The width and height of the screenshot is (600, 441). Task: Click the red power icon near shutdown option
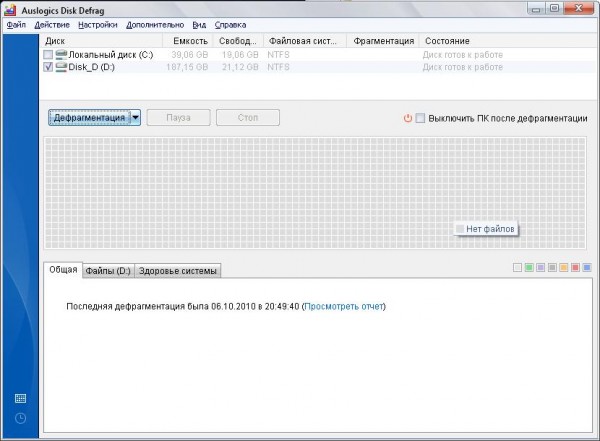(x=408, y=118)
